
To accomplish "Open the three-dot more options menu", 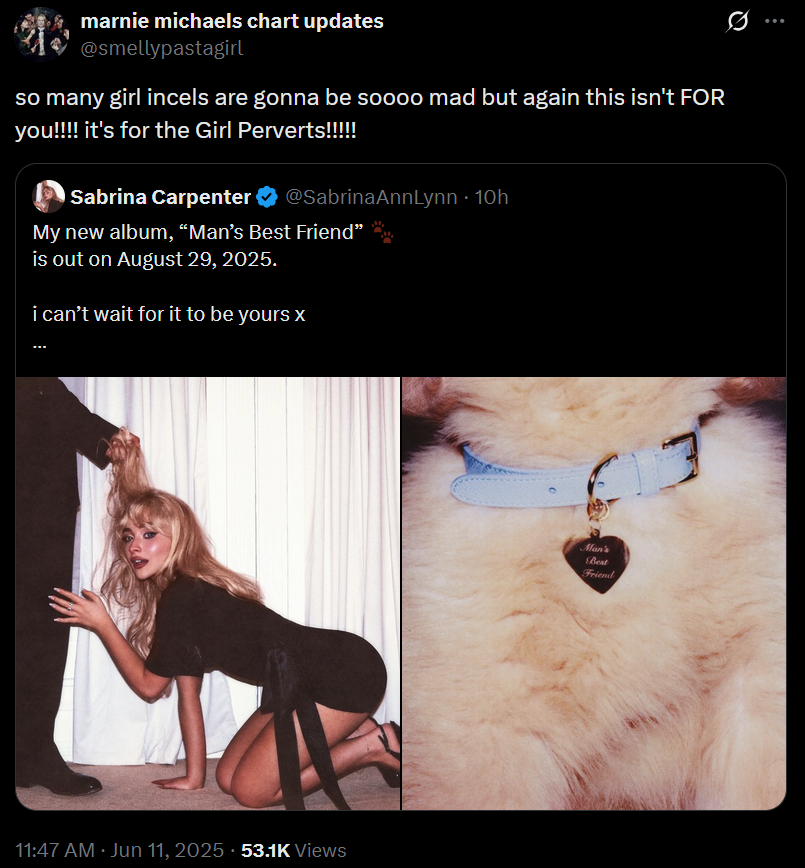I will (775, 21).
